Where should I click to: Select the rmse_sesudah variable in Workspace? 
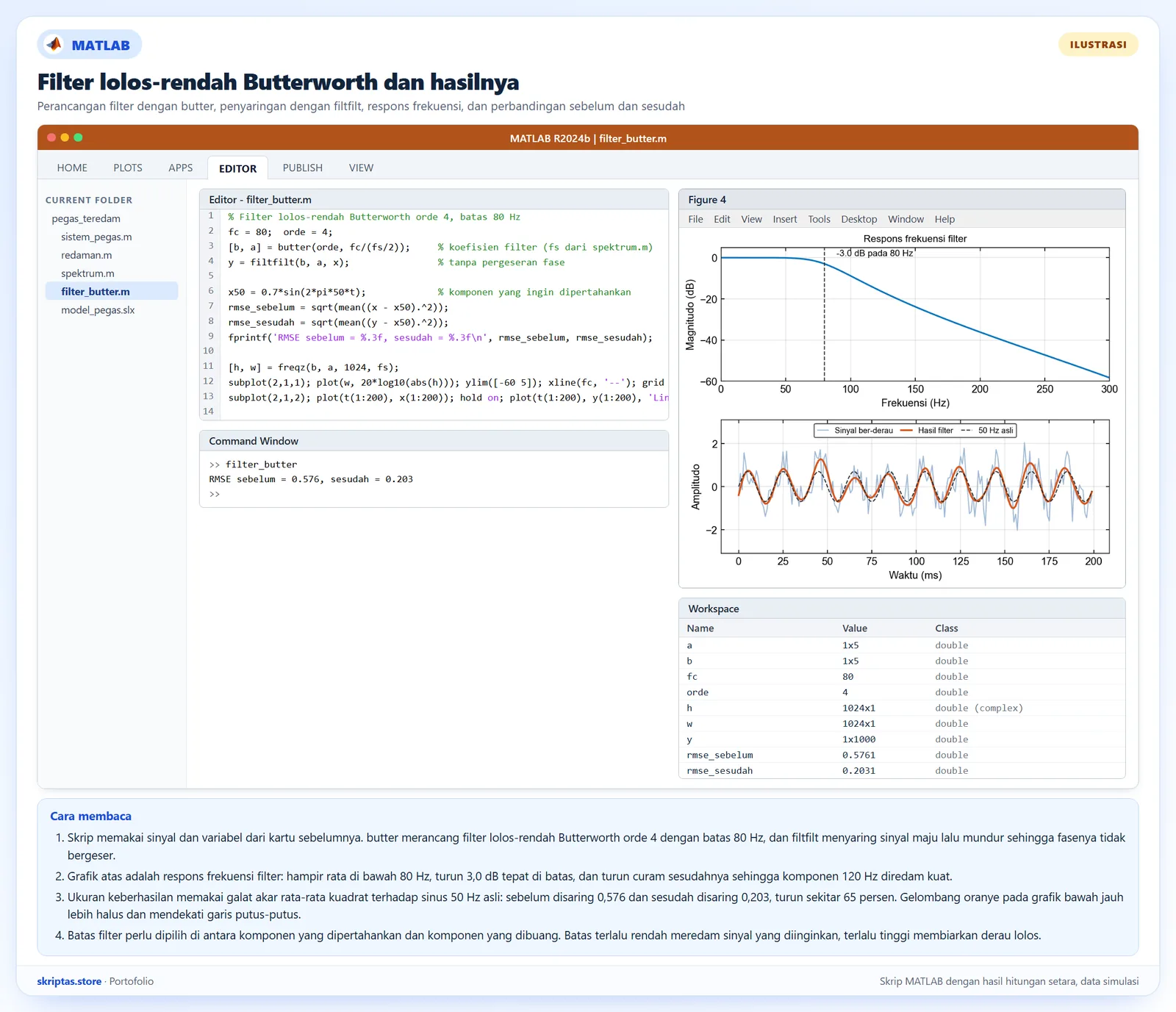(902, 770)
